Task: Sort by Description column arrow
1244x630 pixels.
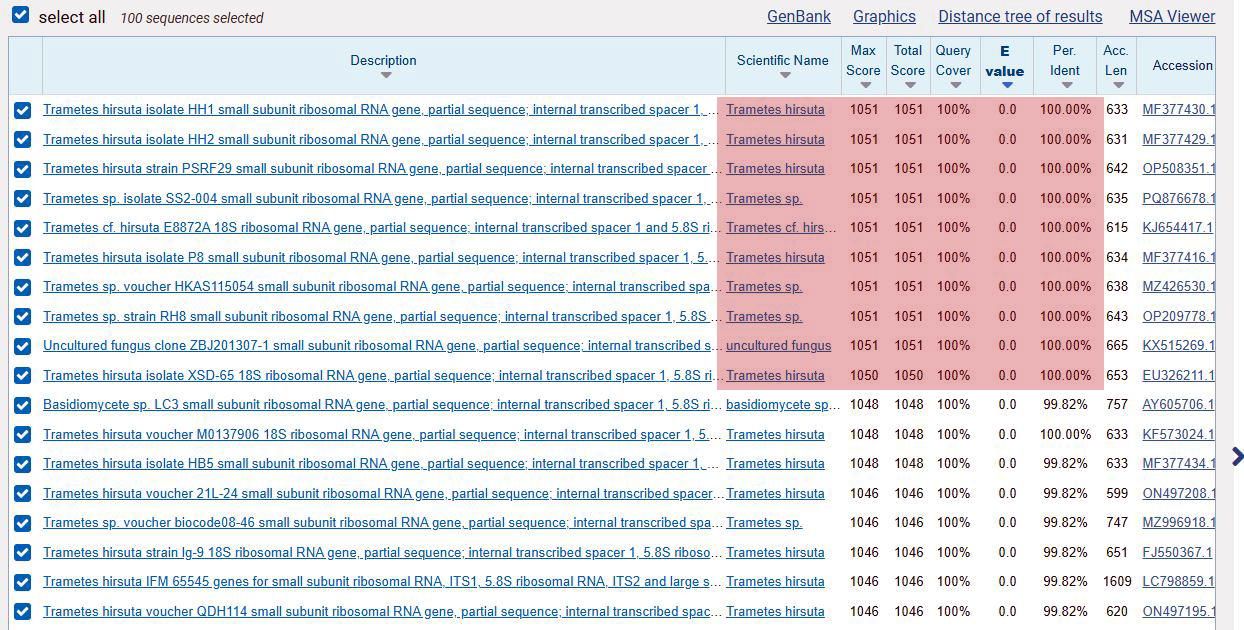Action: 385,76
